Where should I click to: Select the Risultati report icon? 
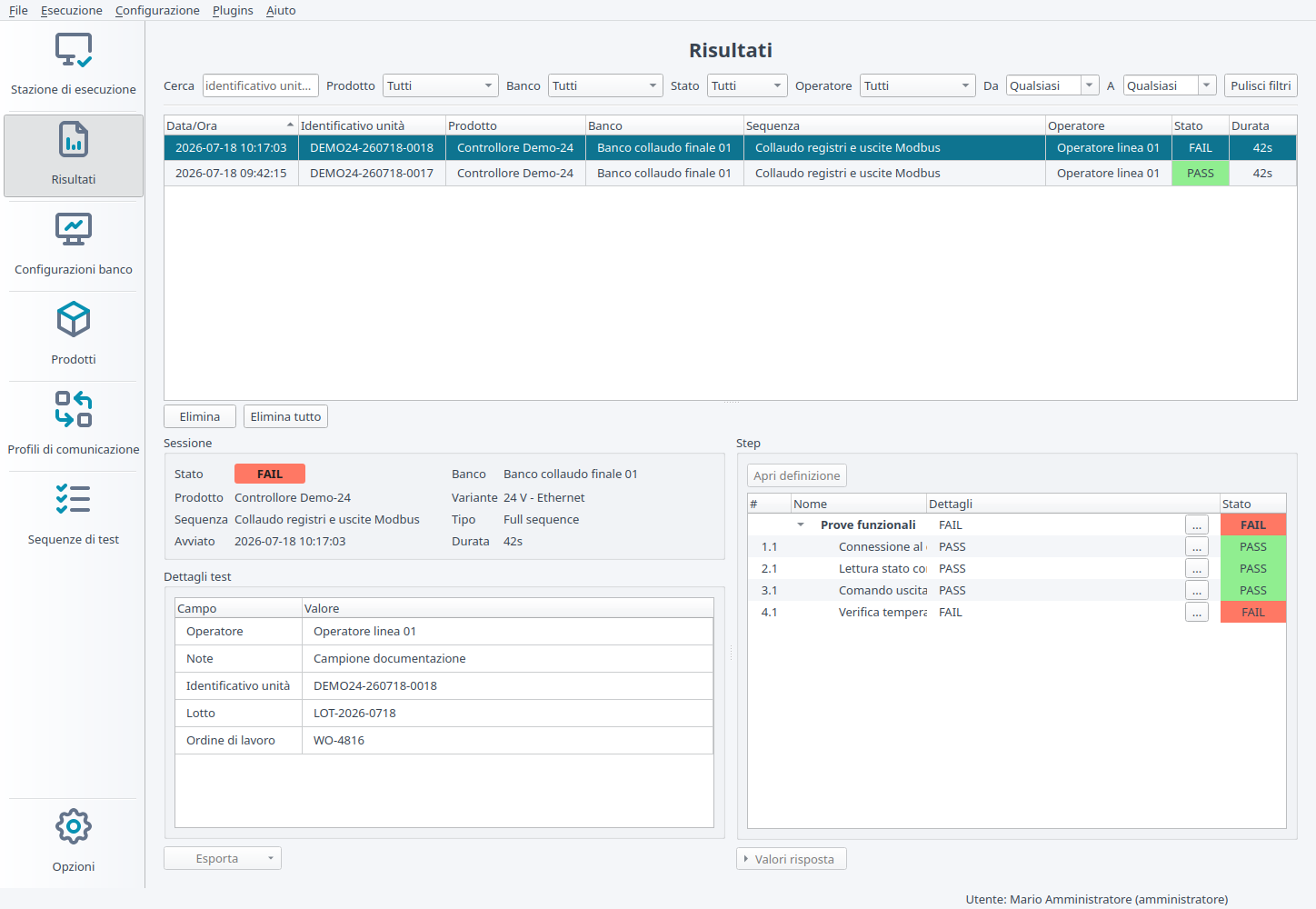click(74, 140)
